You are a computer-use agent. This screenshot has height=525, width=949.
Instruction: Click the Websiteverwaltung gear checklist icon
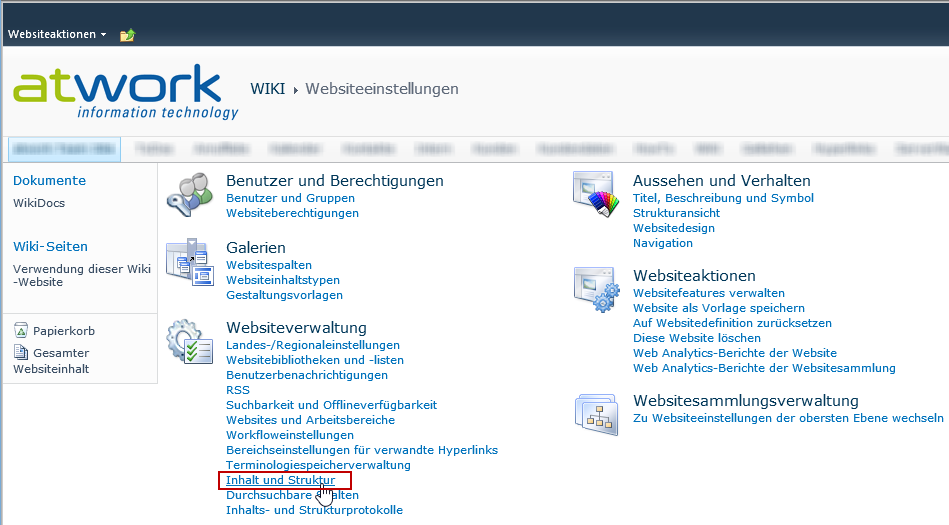click(189, 342)
